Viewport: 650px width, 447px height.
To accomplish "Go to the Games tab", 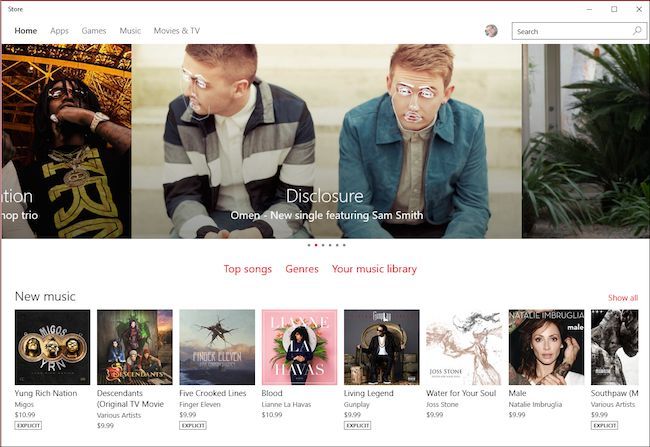I will coord(94,31).
